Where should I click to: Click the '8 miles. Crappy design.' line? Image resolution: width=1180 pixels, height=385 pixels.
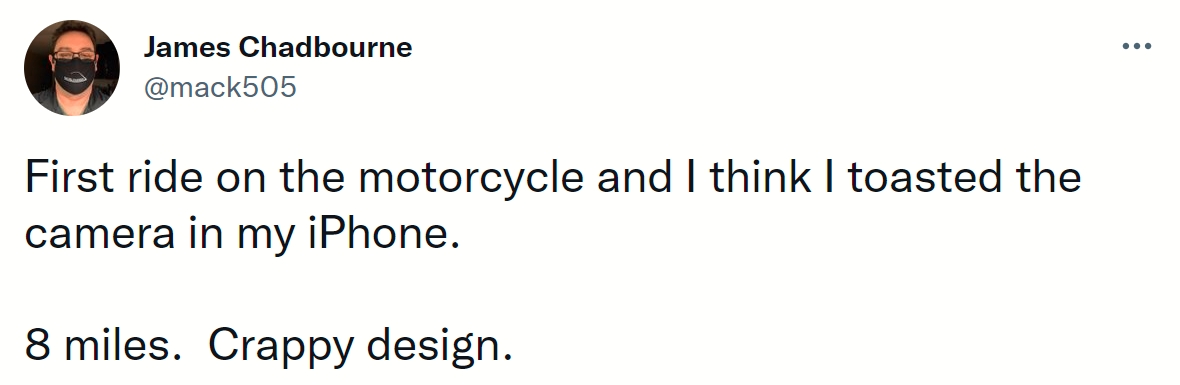point(269,346)
